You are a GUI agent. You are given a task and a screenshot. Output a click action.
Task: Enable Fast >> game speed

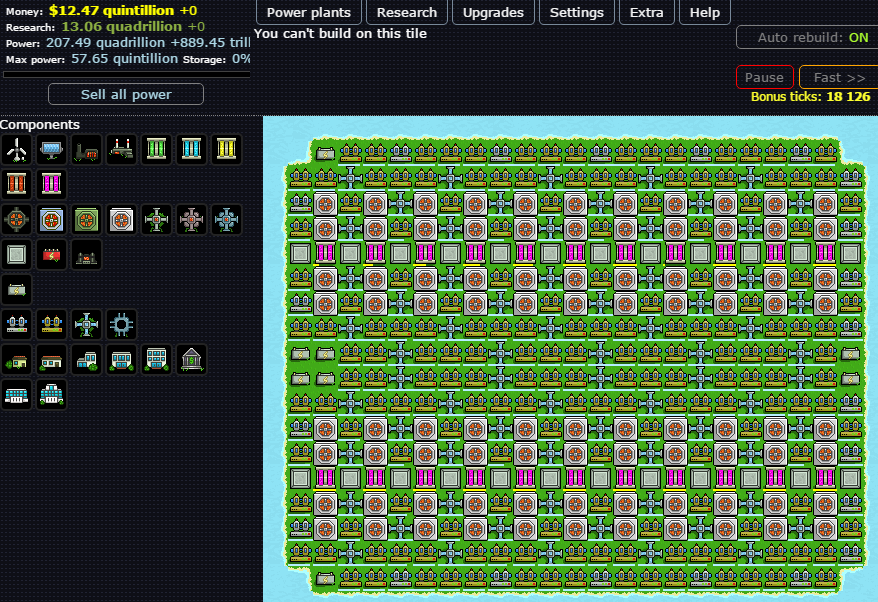point(839,77)
